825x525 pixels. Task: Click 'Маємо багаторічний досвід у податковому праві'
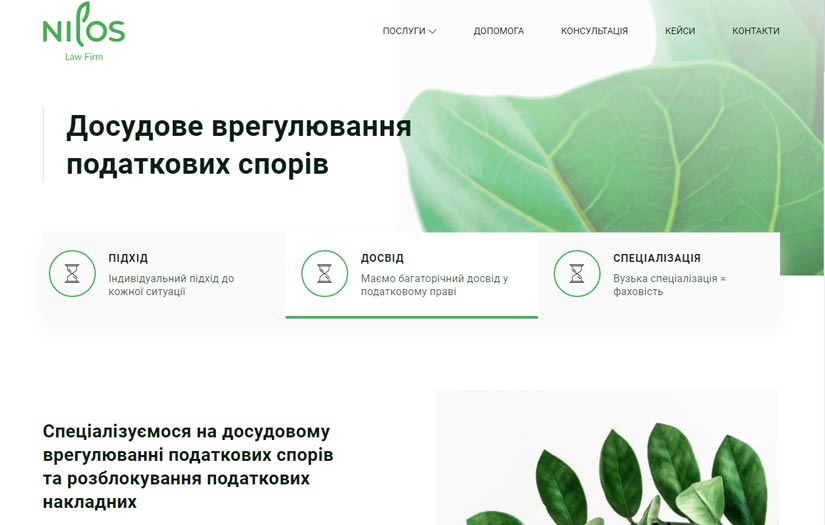(x=435, y=285)
